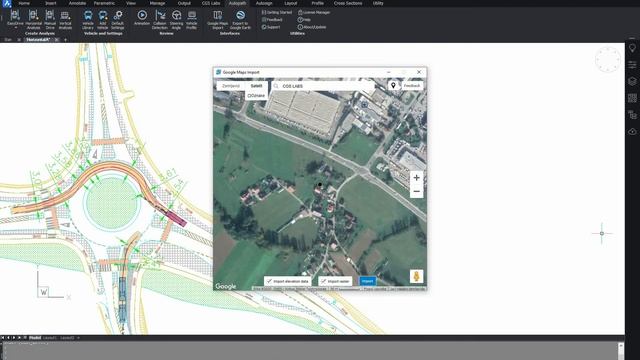640x360 pixels.
Task: Open the Manage ribbon tab
Action: (x=157, y=3)
